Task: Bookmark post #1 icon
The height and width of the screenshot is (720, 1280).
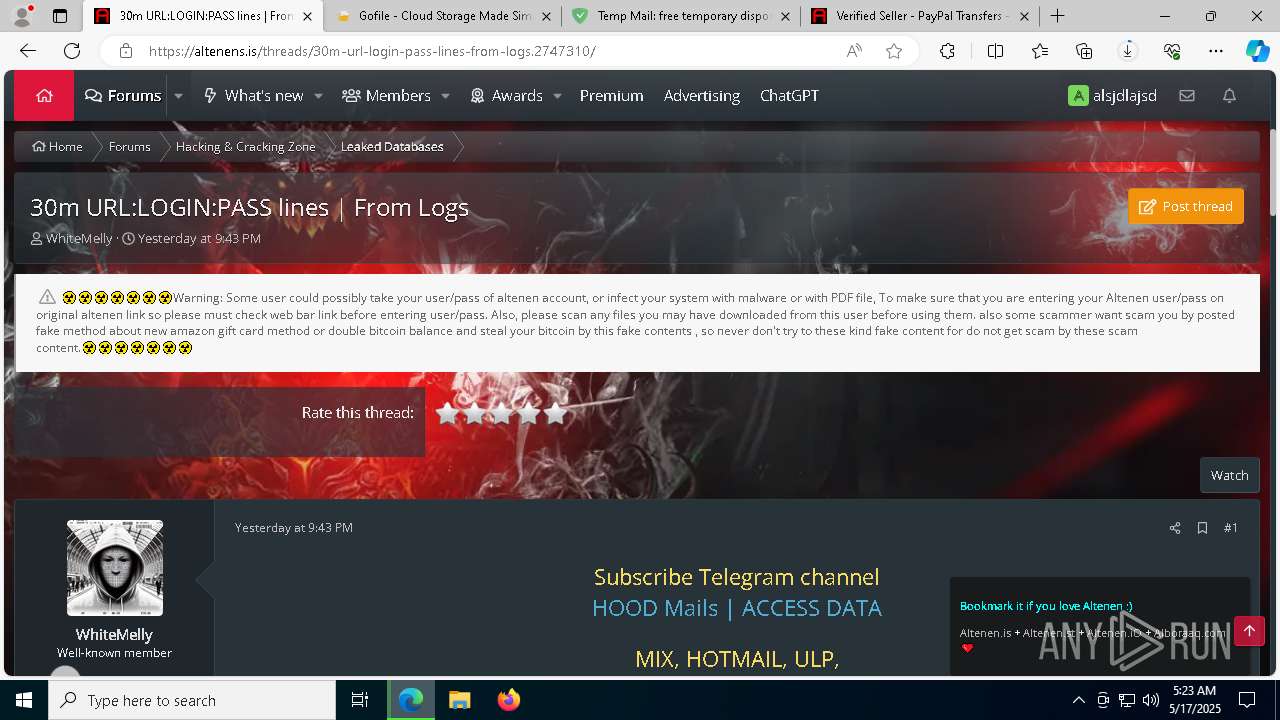Action: tap(1202, 528)
